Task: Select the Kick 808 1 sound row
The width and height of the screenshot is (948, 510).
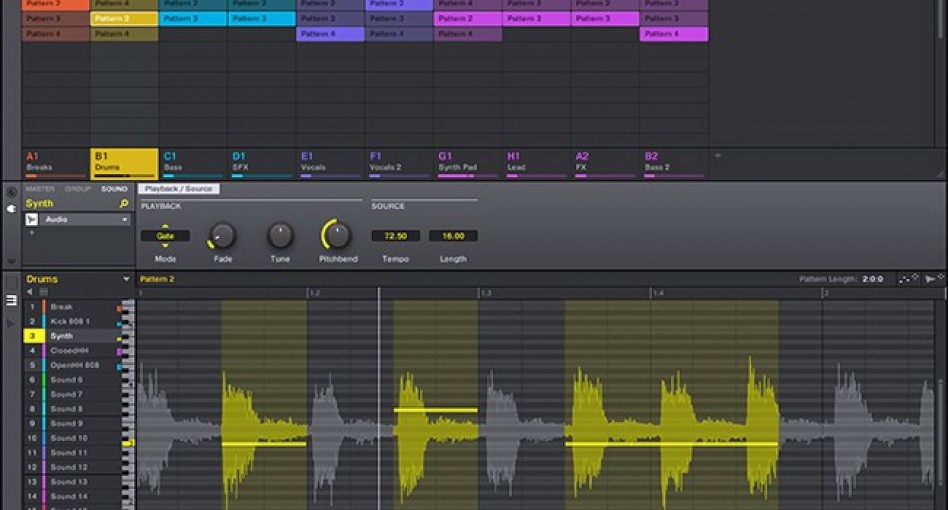Action: point(73,321)
